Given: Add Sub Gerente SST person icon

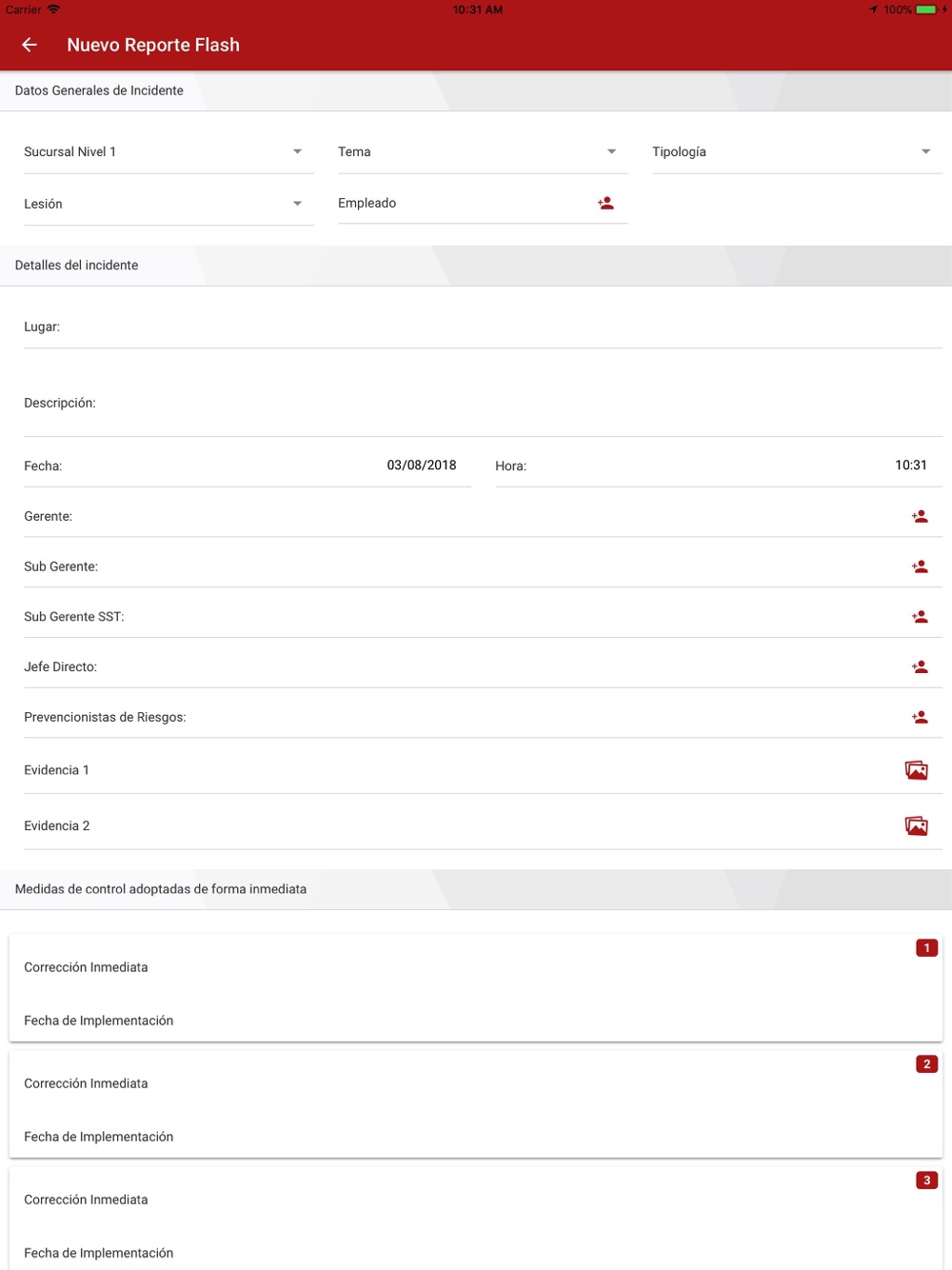Looking at the screenshot, I should 920,617.
